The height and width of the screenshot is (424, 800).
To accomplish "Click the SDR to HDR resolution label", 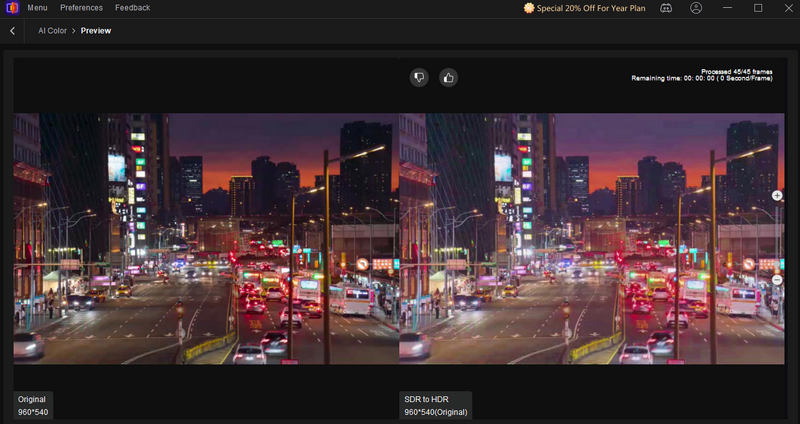I will pyautogui.click(x=436, y=411).
